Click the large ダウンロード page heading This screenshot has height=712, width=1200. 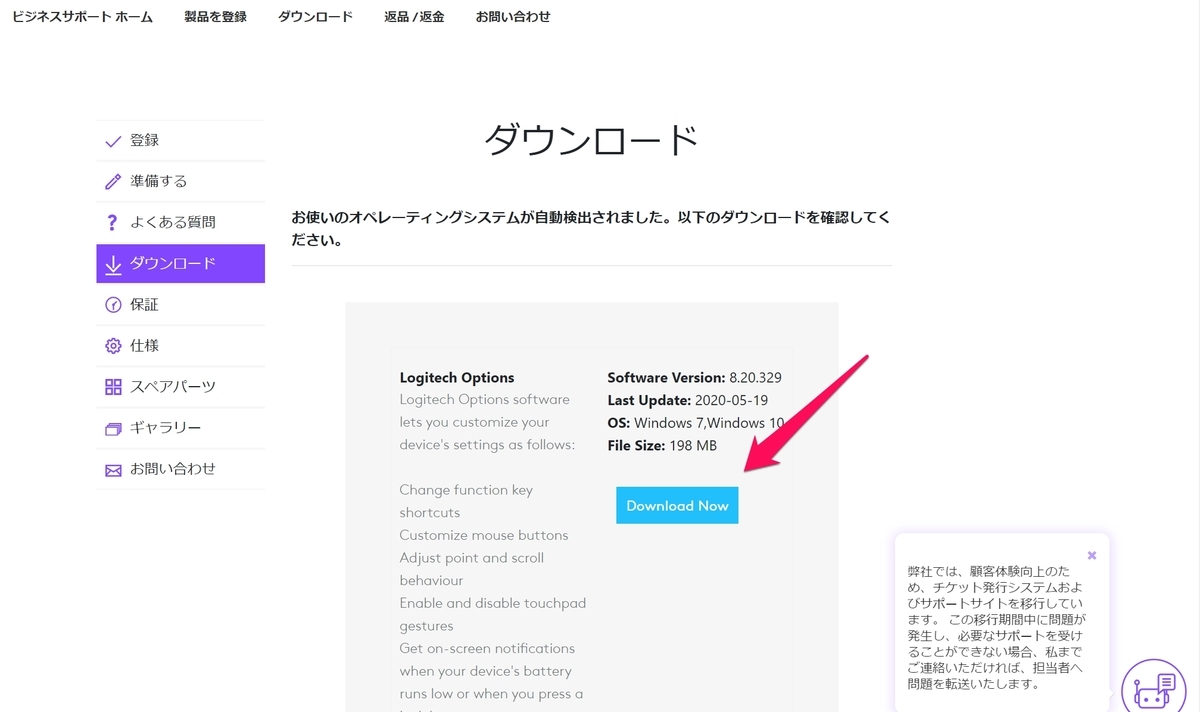[591, 141]
